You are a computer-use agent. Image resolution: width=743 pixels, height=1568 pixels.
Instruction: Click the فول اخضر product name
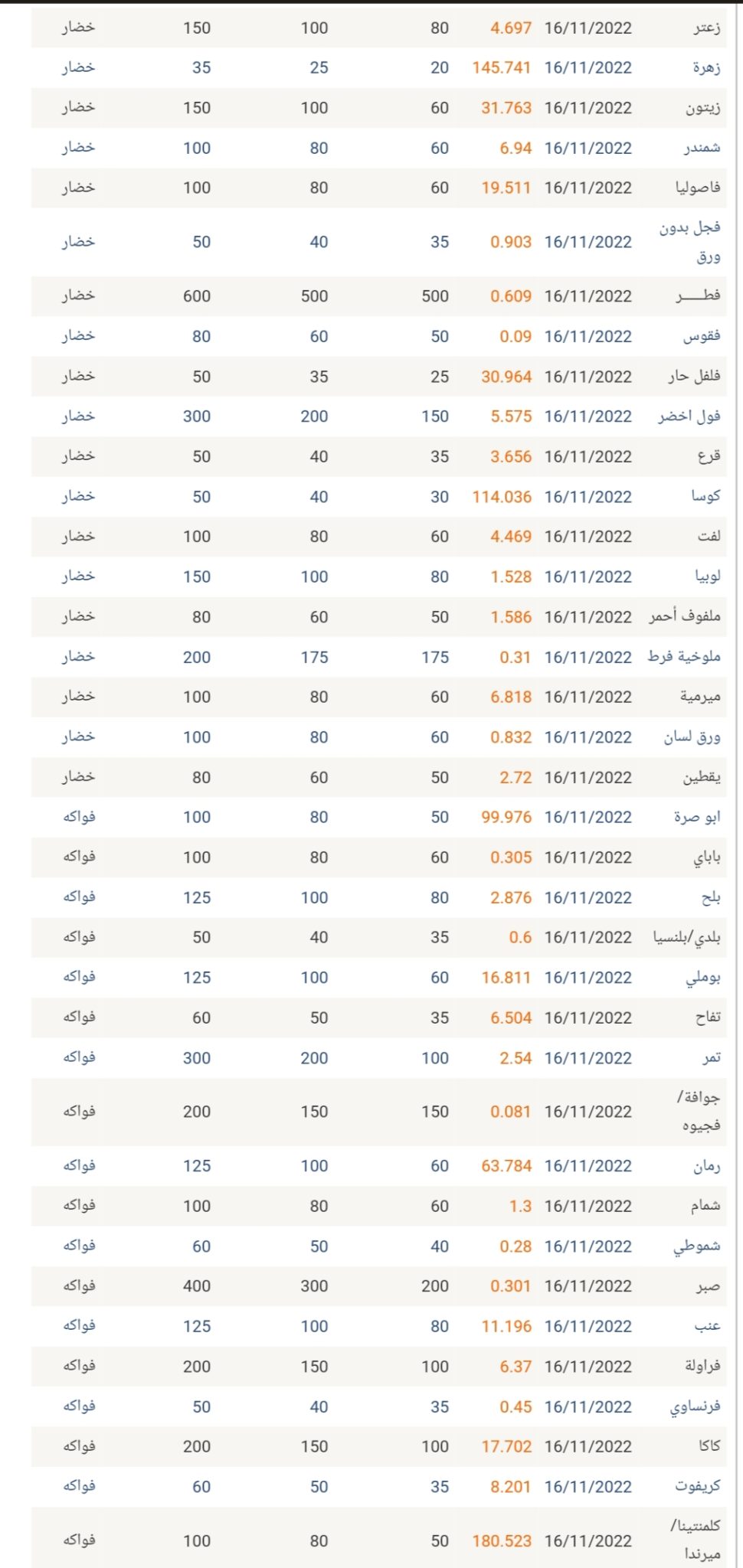[689, 416]
